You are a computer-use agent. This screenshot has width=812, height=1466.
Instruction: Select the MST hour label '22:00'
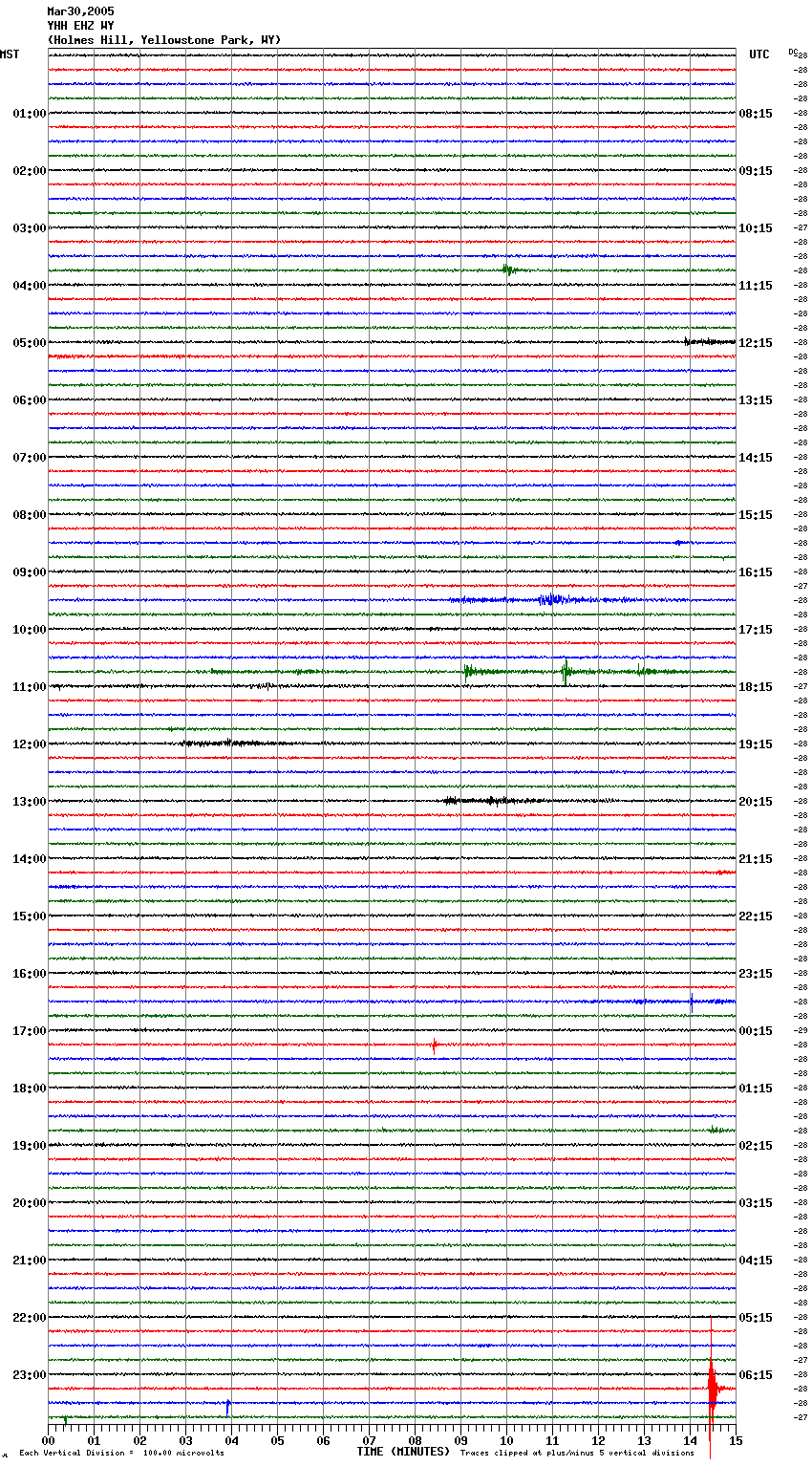click(x=29, y=1318)
